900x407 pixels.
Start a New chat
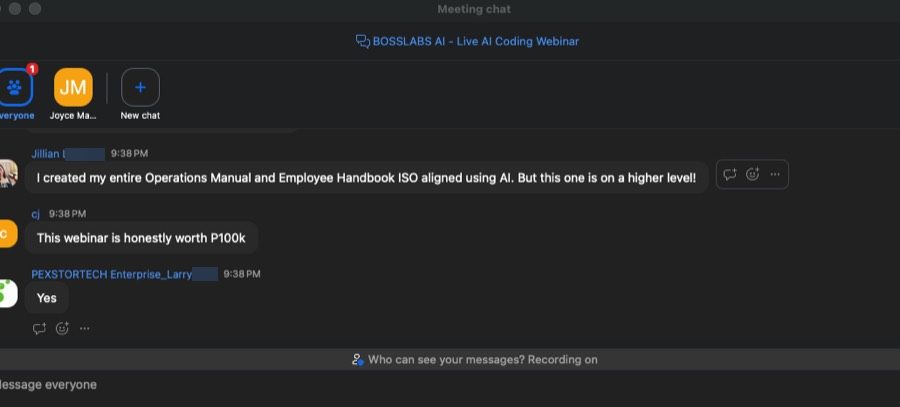(140, 88)
